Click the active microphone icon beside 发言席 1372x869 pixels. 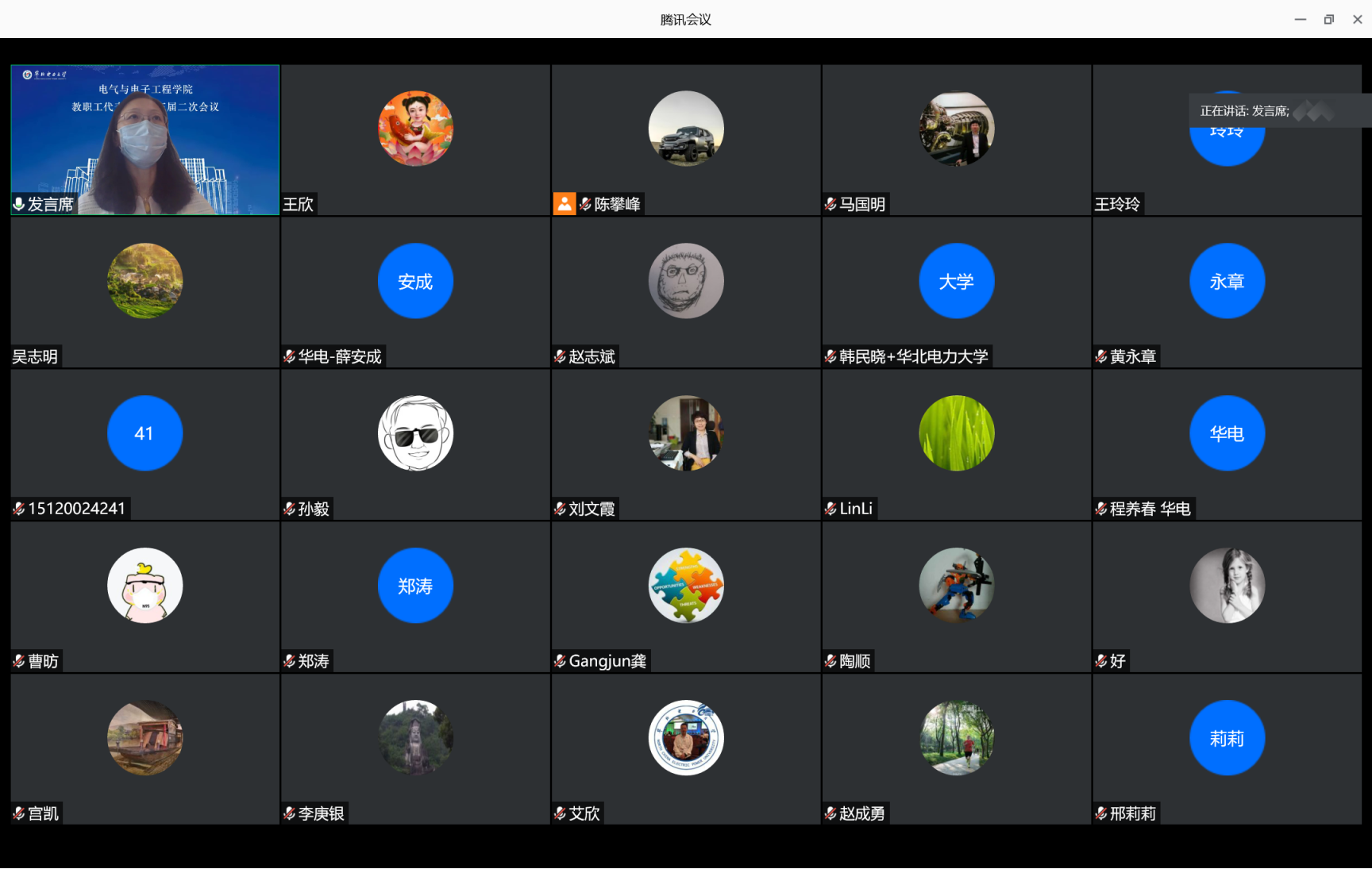coord(19,204)
